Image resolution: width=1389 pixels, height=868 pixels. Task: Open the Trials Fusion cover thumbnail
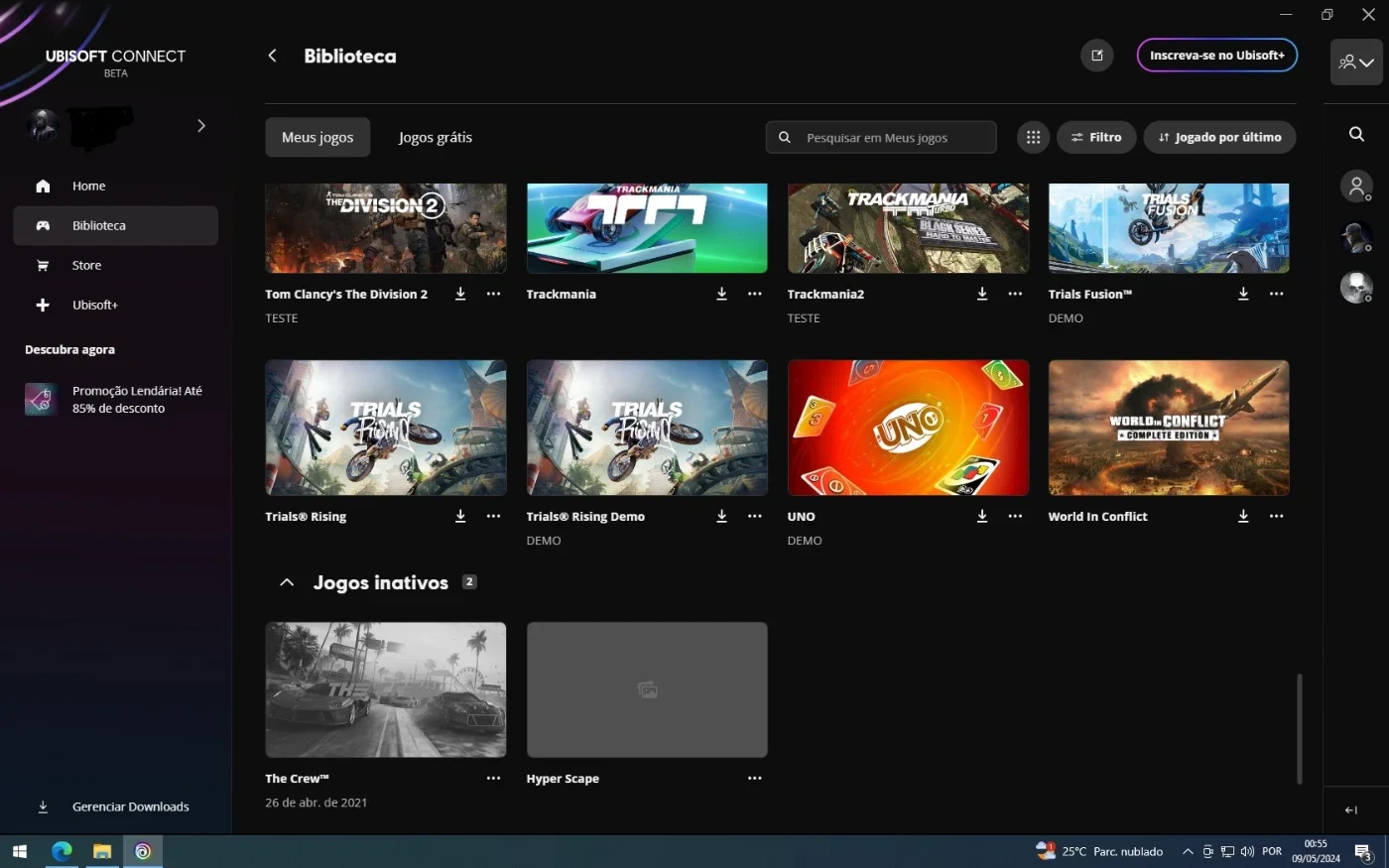click(x=1169, y=228)
